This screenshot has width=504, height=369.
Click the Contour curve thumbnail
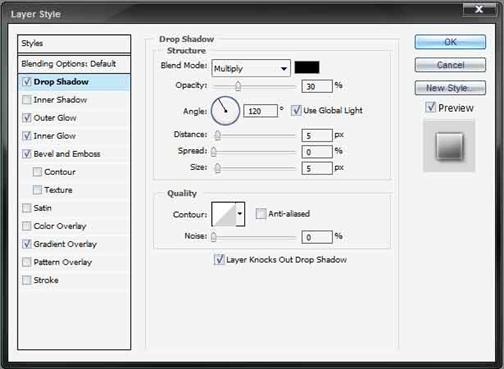pyautogui.click(x=224, y=214)
